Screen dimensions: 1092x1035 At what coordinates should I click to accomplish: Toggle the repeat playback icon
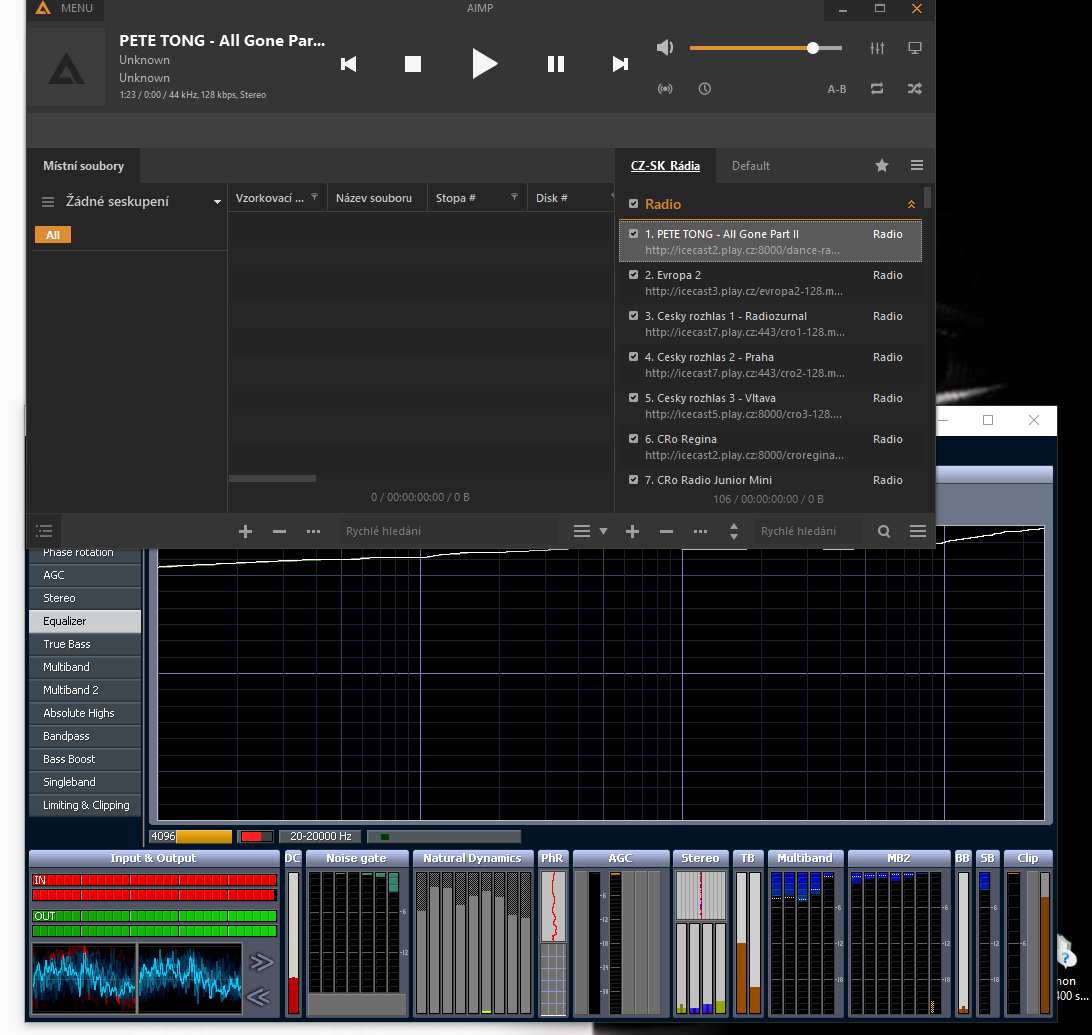click(x=877, y=88)
